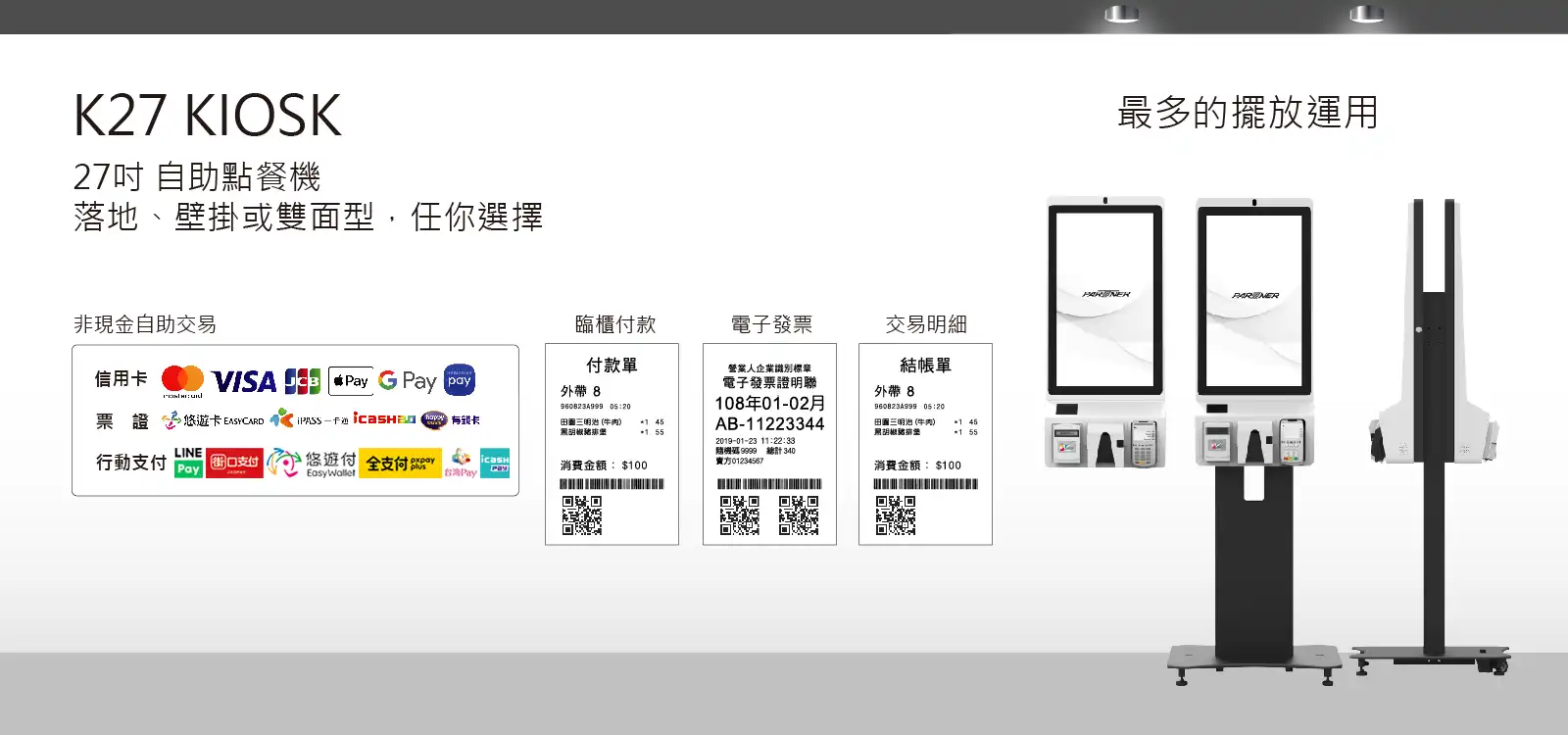Click the Mastercard logo
The width and height of the screenshot is (1568, 735).
182,381
